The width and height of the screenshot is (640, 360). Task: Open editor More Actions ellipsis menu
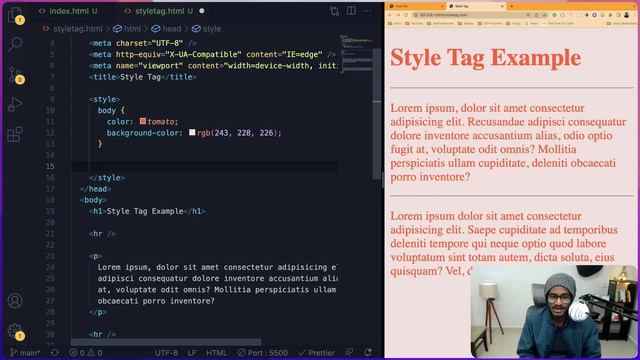click(x=367, y=11)
